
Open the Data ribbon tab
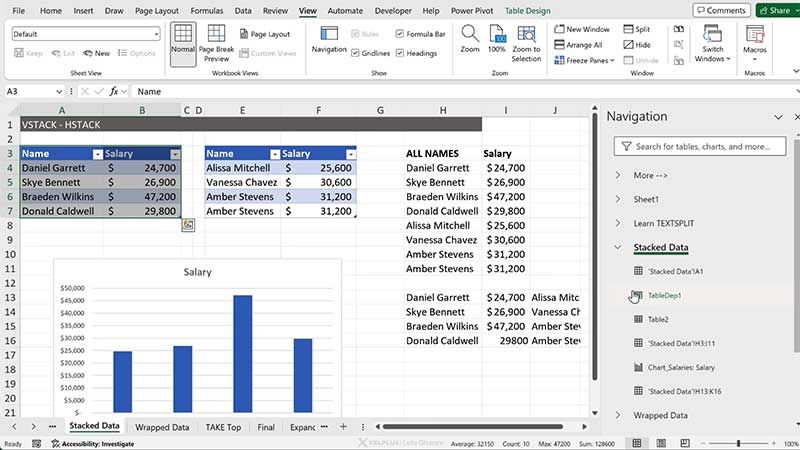[243, 10]
